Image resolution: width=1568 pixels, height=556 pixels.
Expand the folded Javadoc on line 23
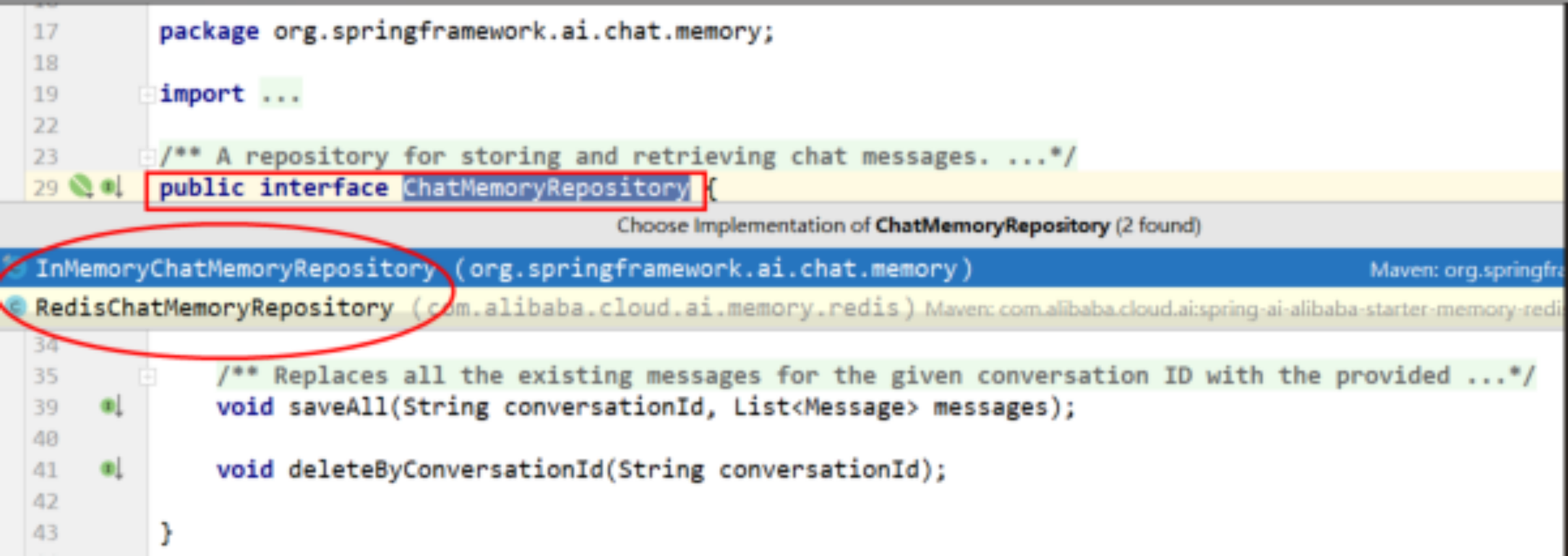pos(147,157)
